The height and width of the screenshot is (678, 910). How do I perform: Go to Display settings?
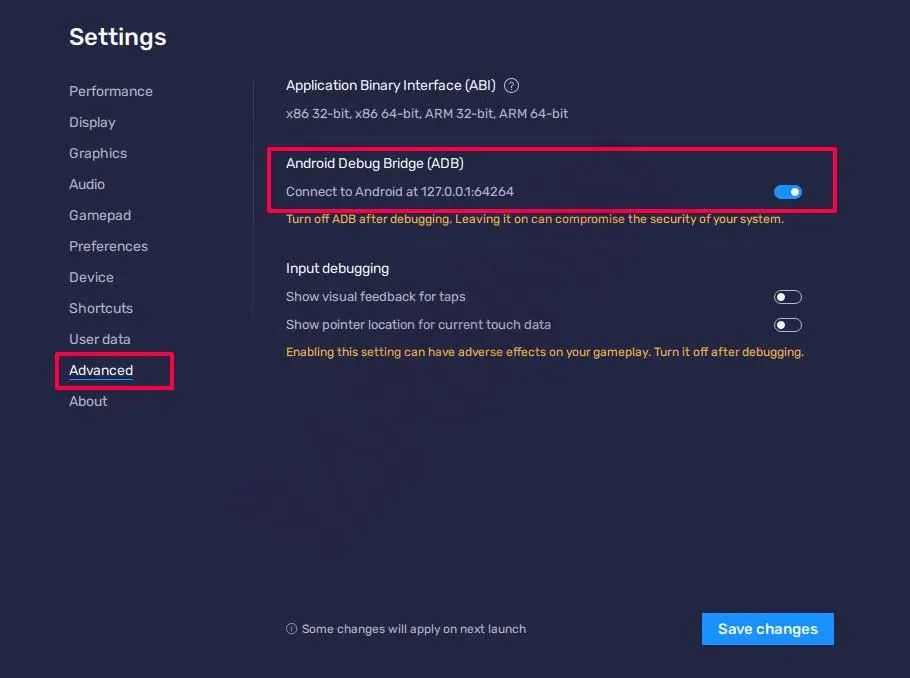click(92, 122)
